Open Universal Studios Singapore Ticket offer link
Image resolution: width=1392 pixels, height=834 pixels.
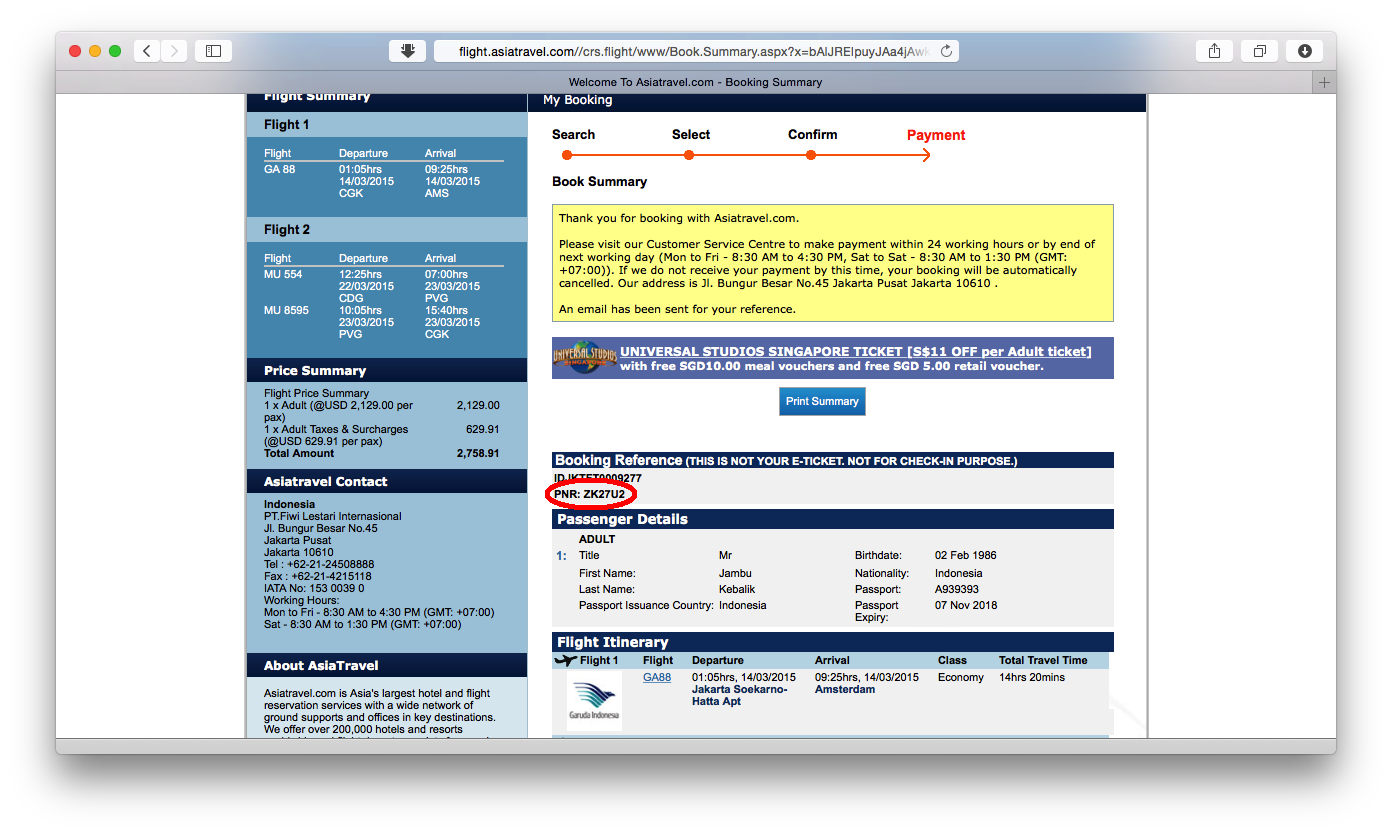855,352
